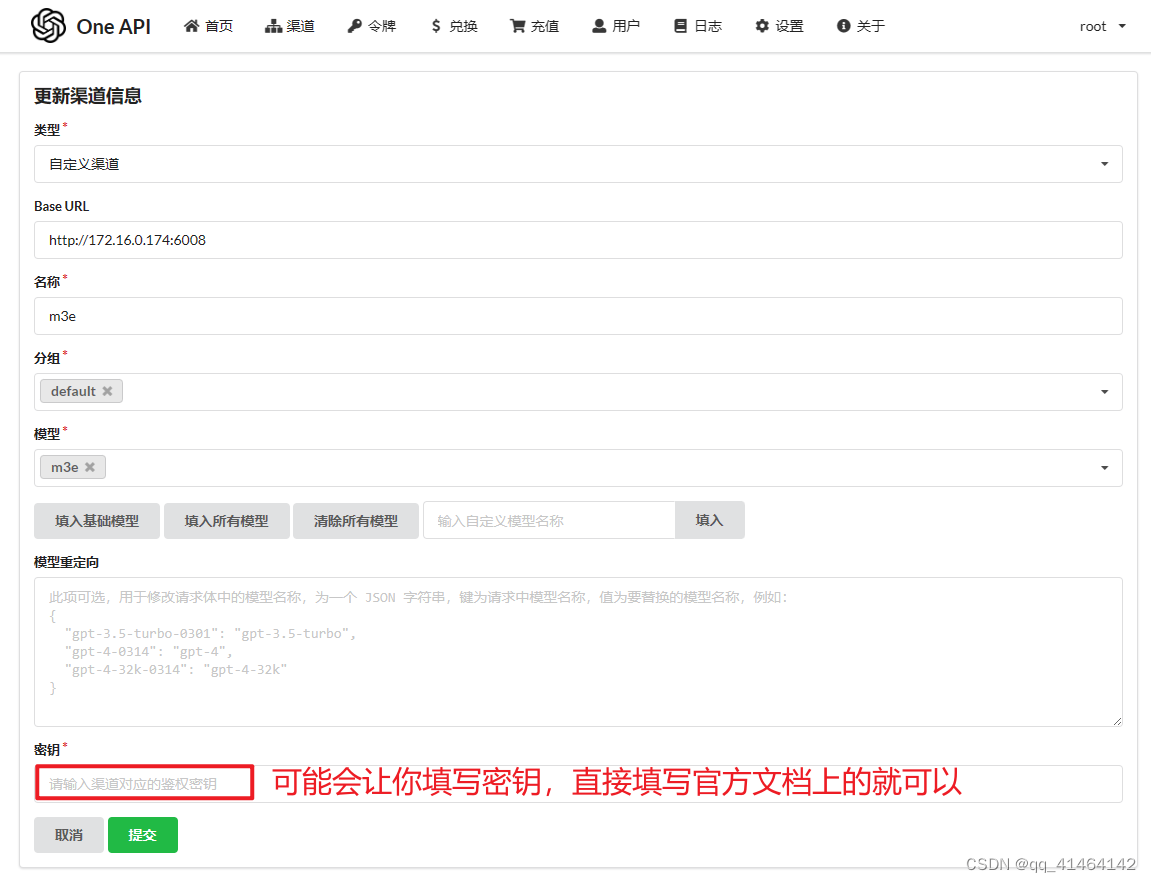Open 日志 using the document icon

point(681,26)
